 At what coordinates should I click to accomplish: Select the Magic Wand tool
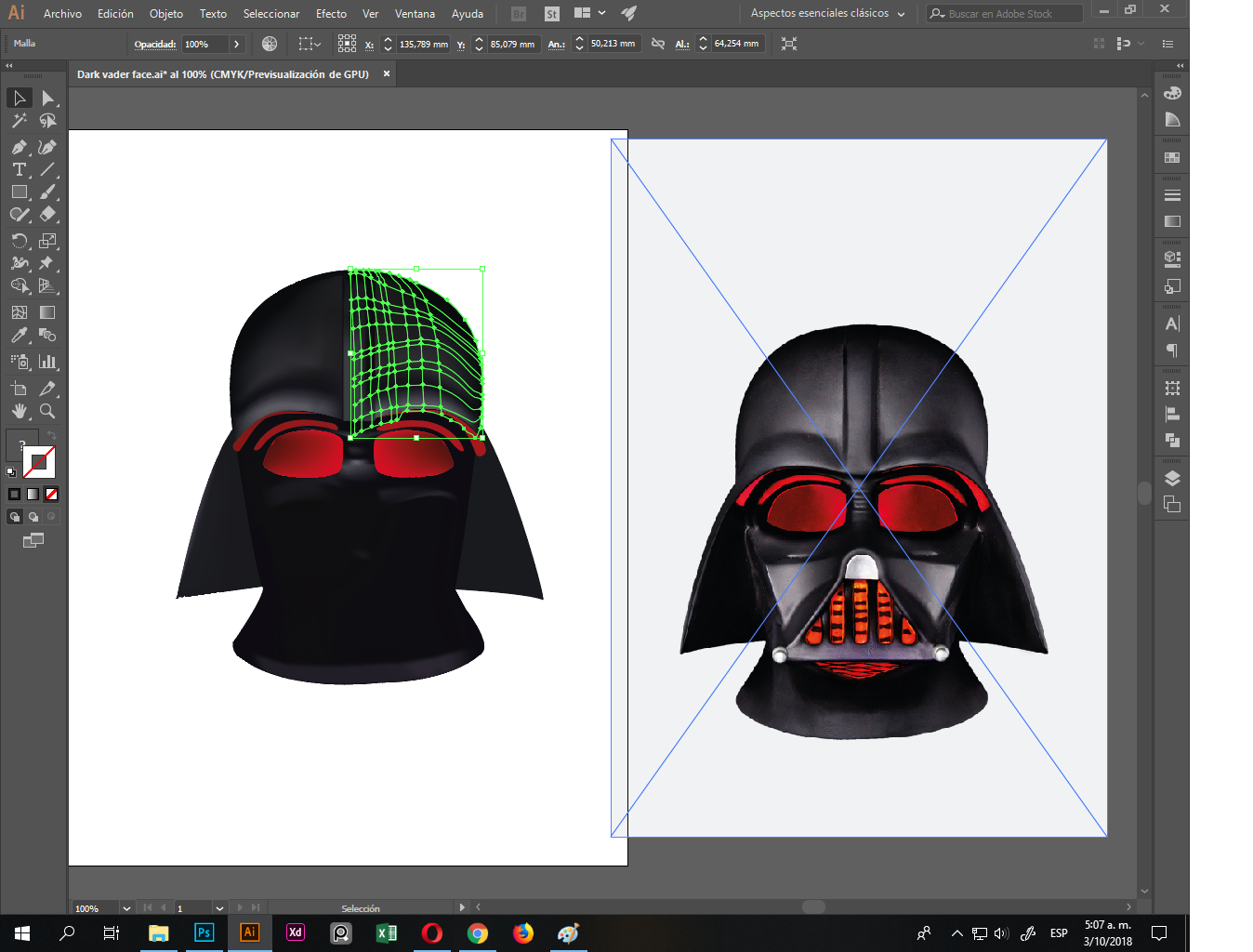coord(19,121)
